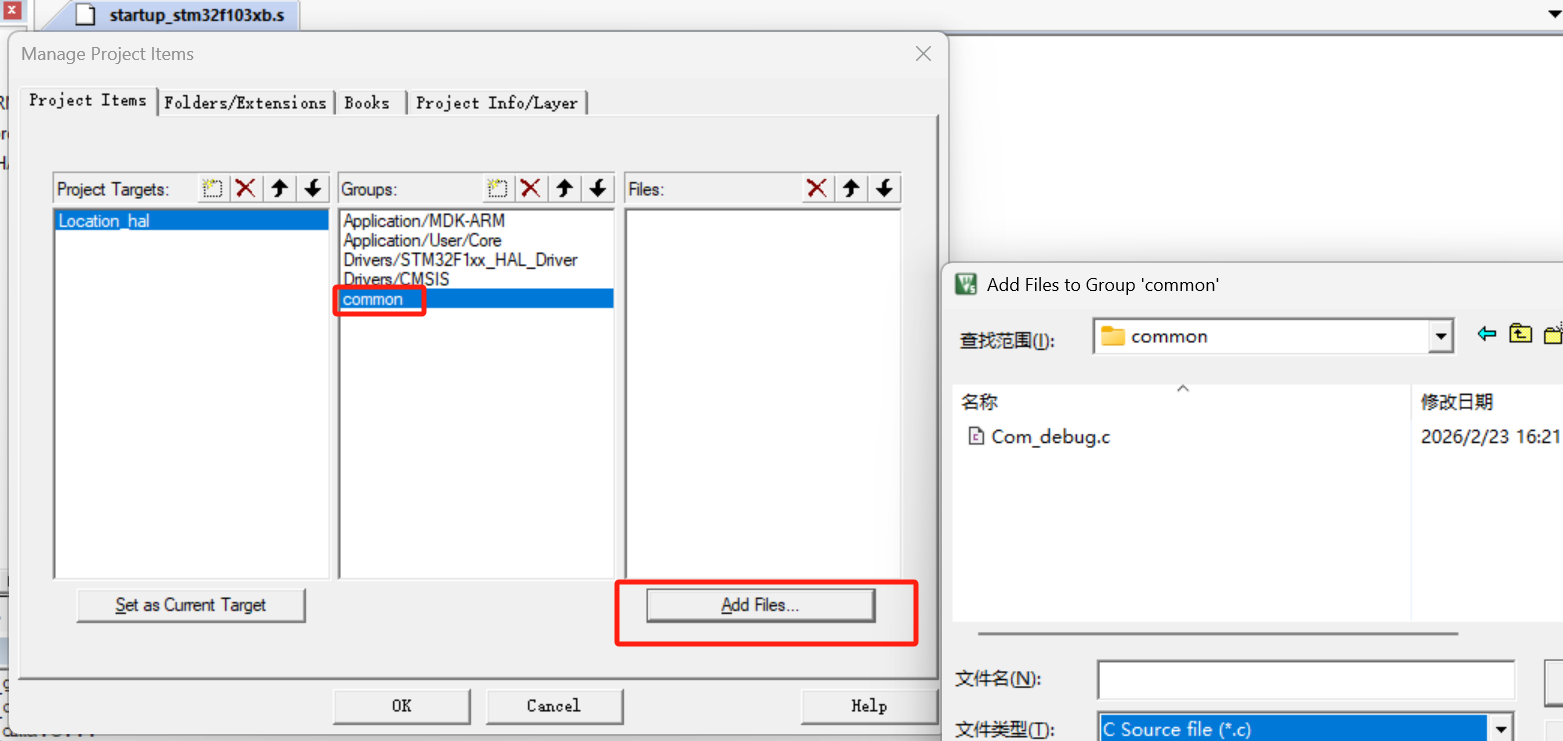Close the editor pane with red X

(x=11, y=11)
